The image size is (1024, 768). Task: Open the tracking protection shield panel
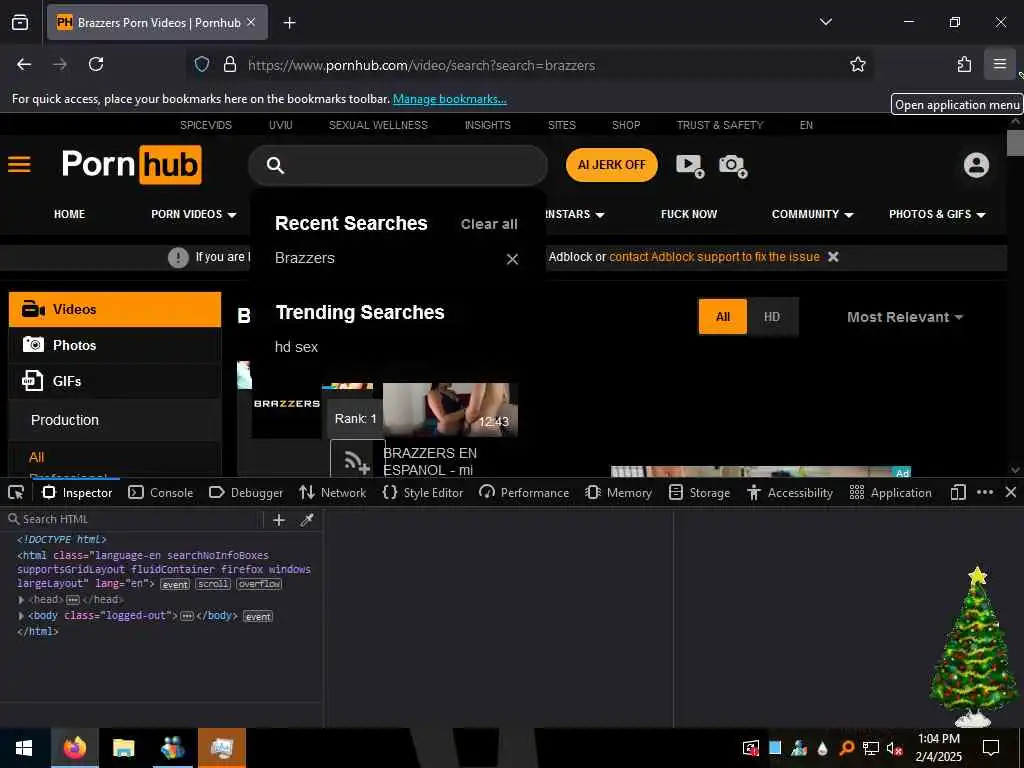(202, 64)
